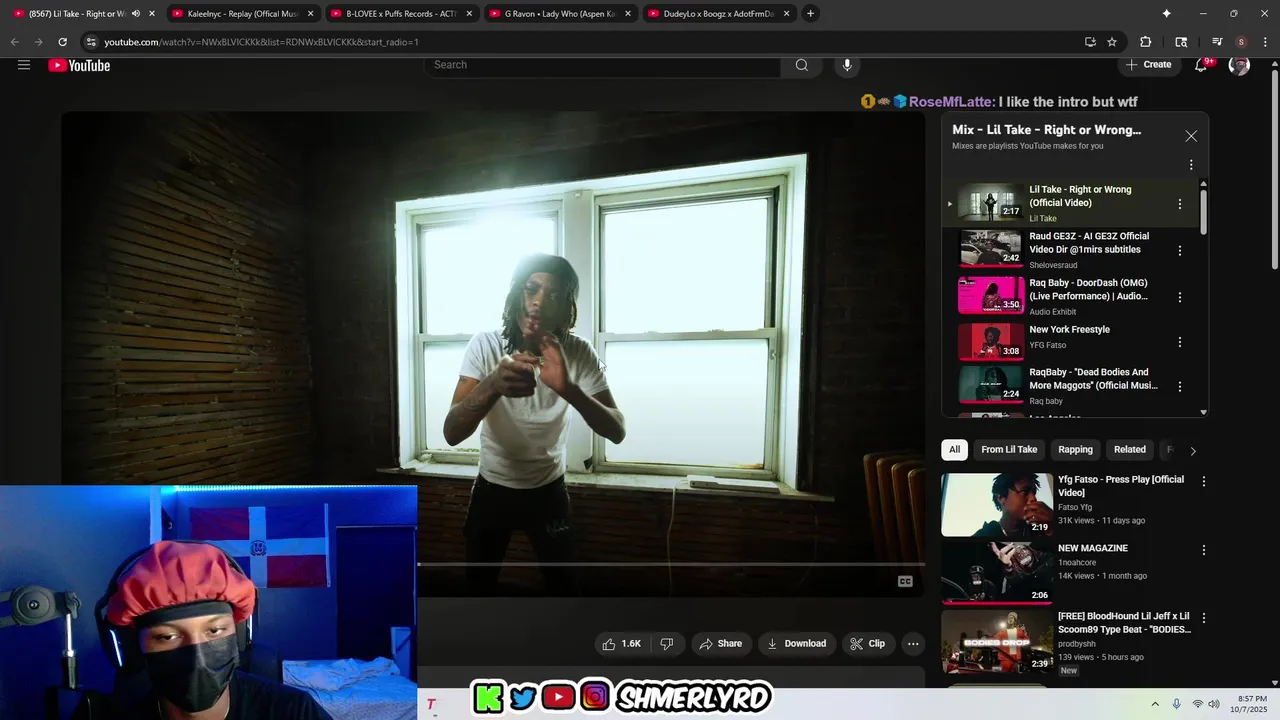Open the Windows tray hidden icons chevron
Image resolution: width=1280 pixels, height=720 pixels.
pos(1155,704)
